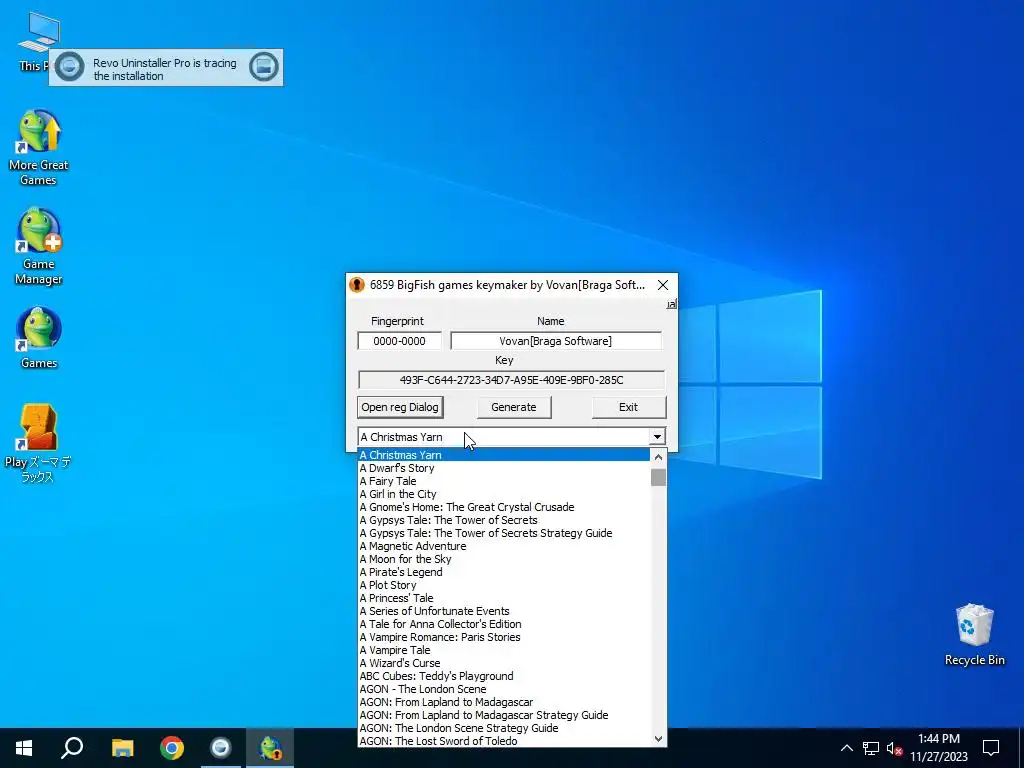This screenshot has height=768, width=1024.
Task: Click the Fingerprint input field
Action: 399,341
